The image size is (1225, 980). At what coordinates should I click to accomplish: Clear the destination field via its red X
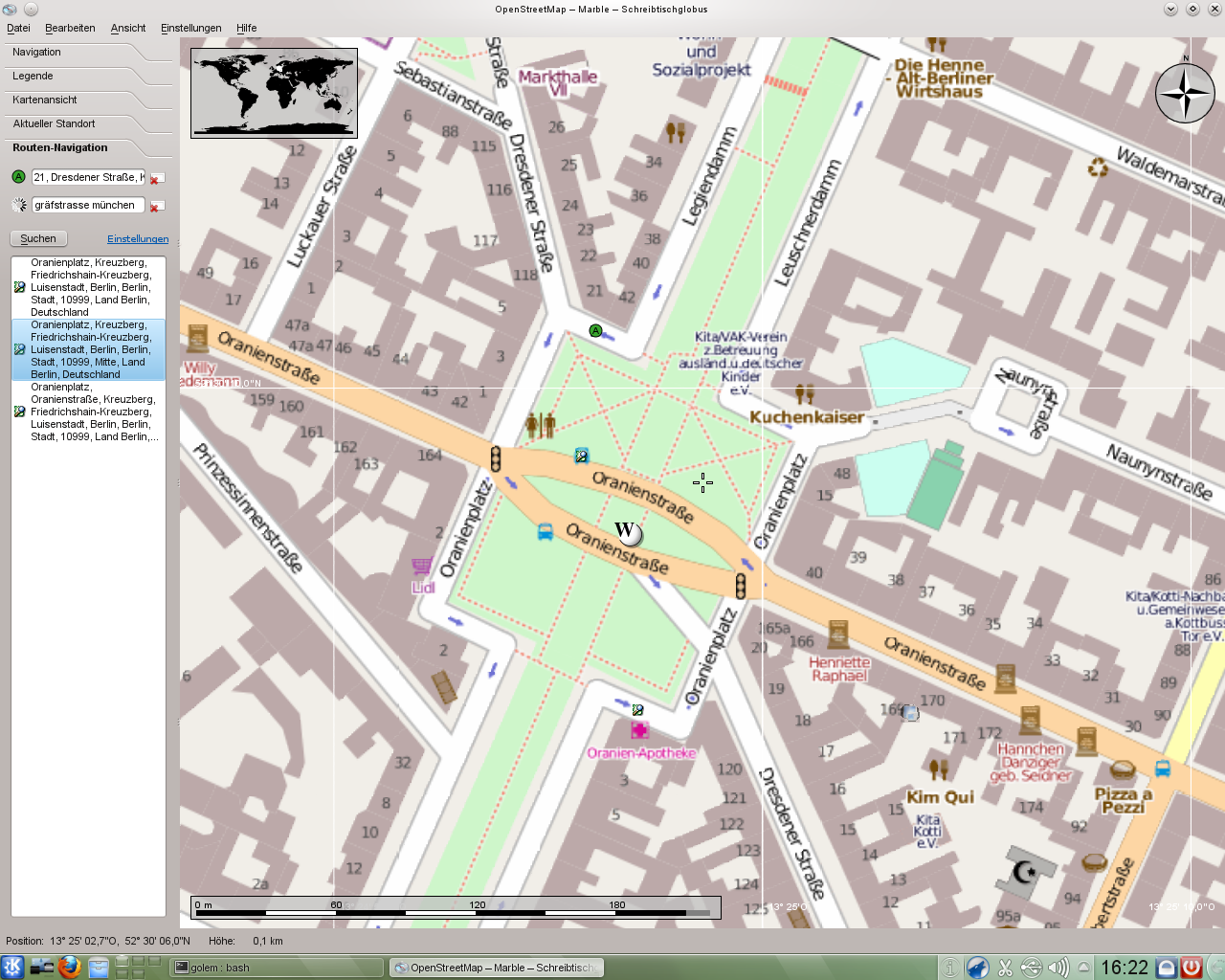pyautogui.click(x=157, y=205)
